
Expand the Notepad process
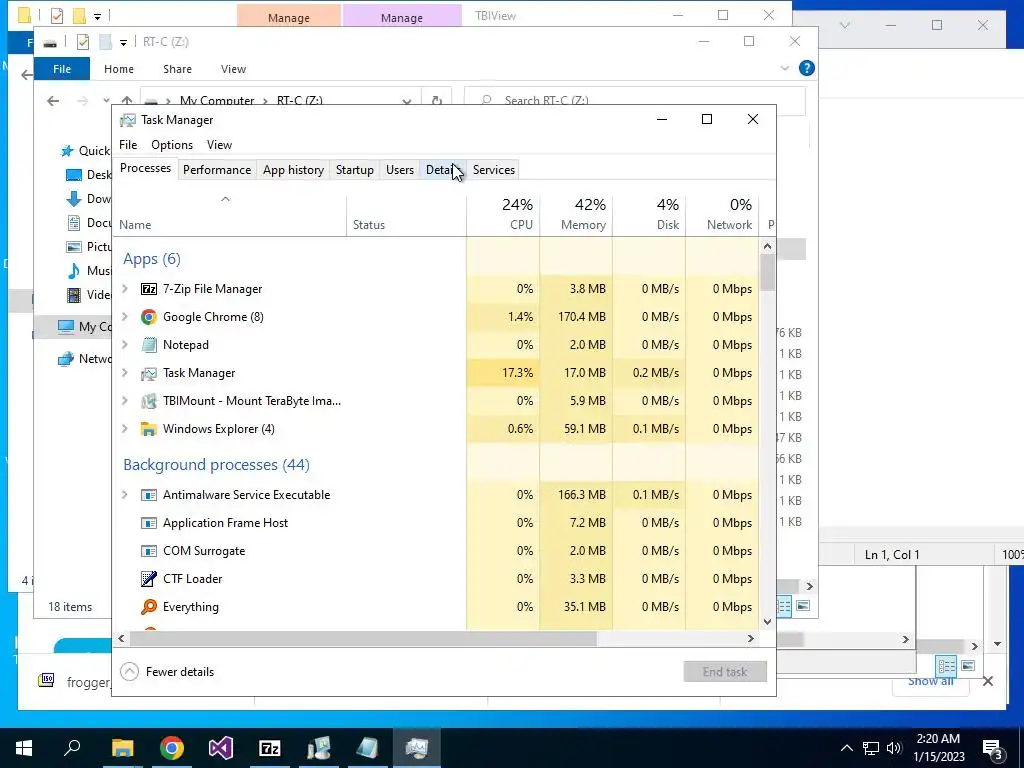coord(125,345)
